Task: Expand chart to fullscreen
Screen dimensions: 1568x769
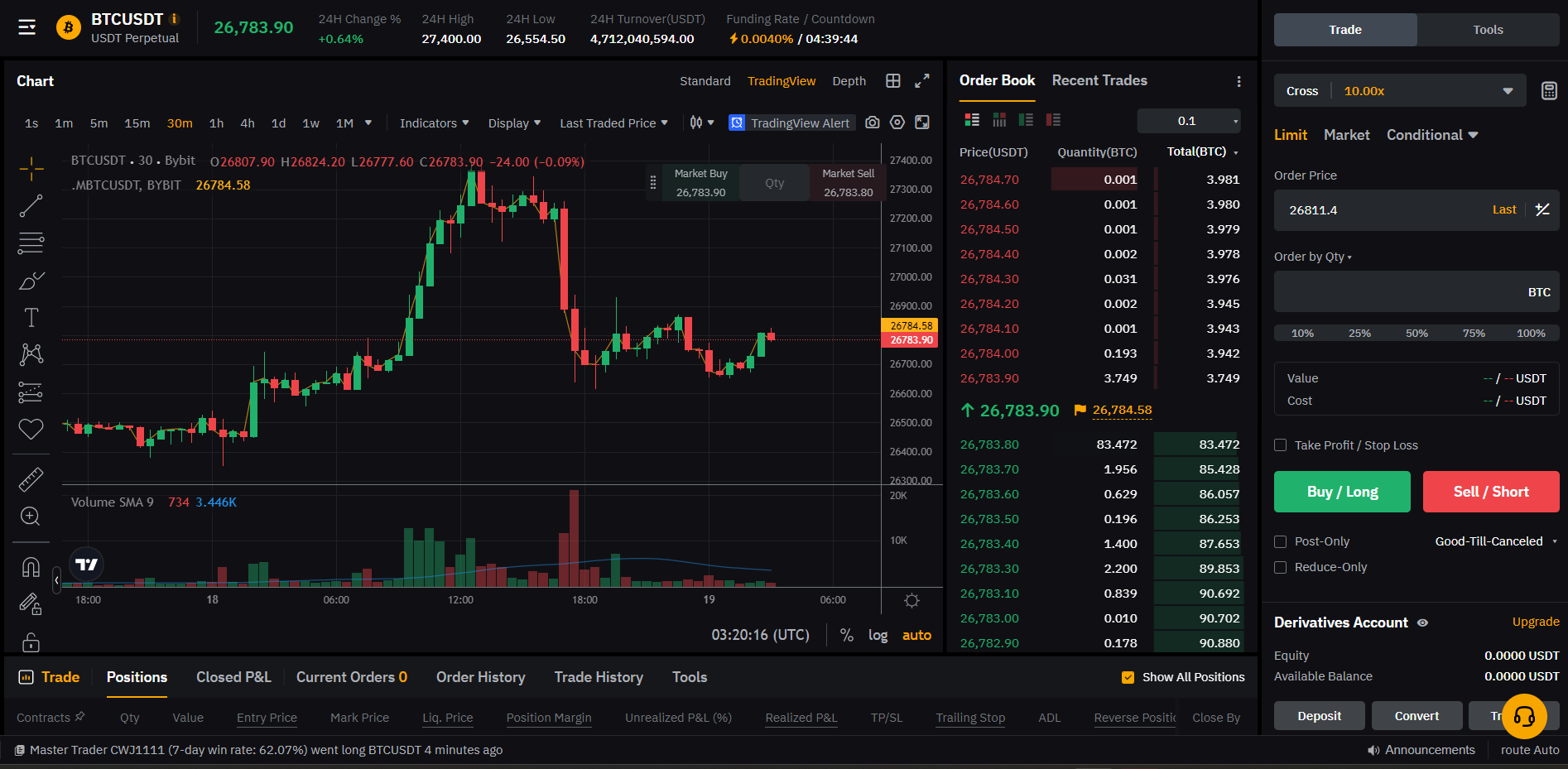Action: (x=921, y=81)
